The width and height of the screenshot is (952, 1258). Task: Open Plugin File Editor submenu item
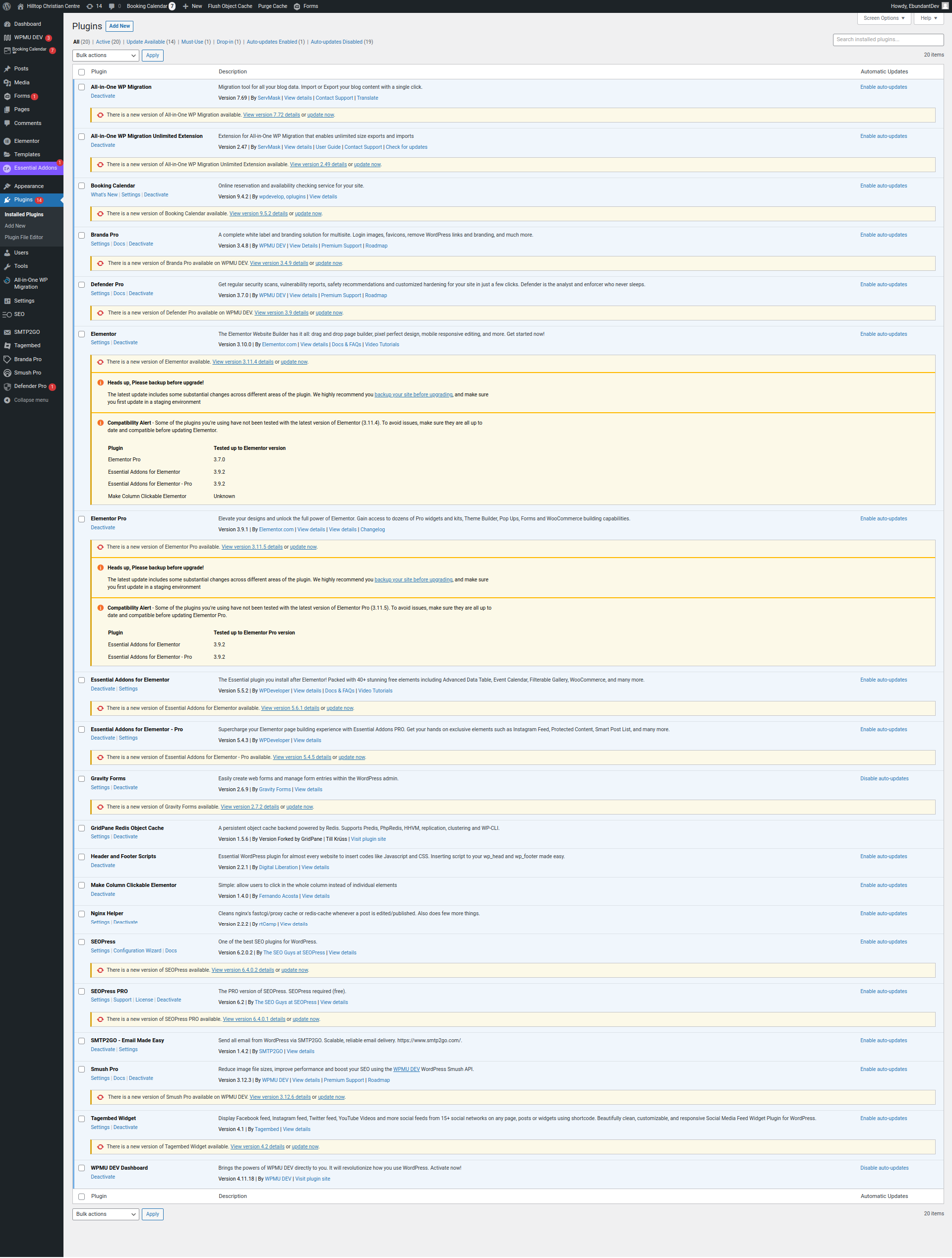(24, 238)
